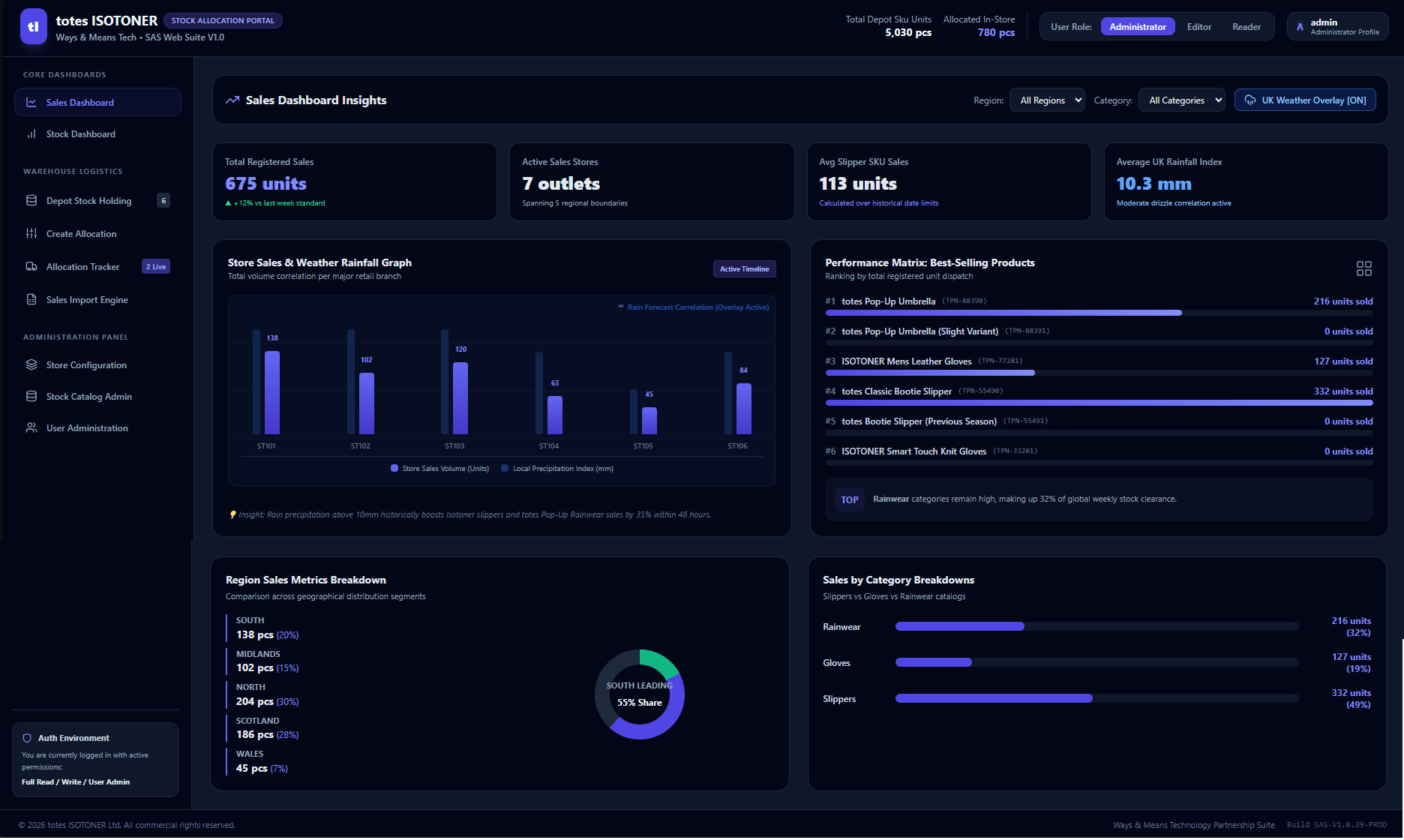1404x840 pixels.
Task: Click the '6' badge on Depot Stock Holding
Action: coord(163,200)
